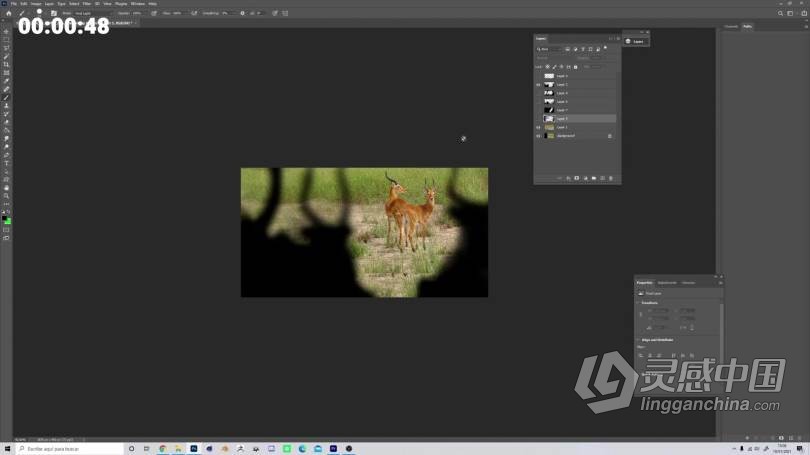Select the Lasso tool
Image resolution: width=810 pixels, height=455 pixels.
click(6, 48)
